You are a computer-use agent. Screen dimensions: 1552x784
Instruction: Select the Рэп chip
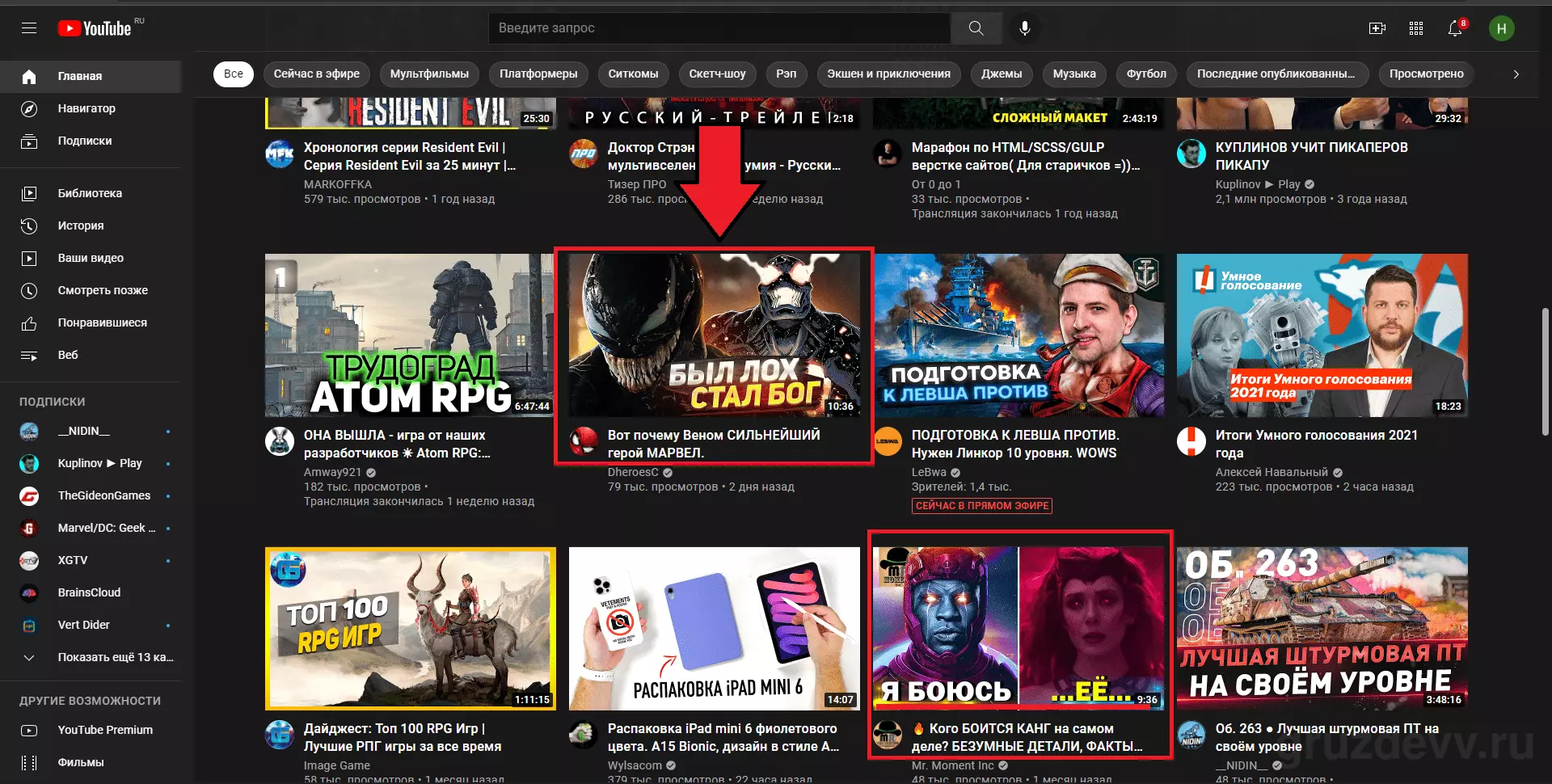[787, 74]
